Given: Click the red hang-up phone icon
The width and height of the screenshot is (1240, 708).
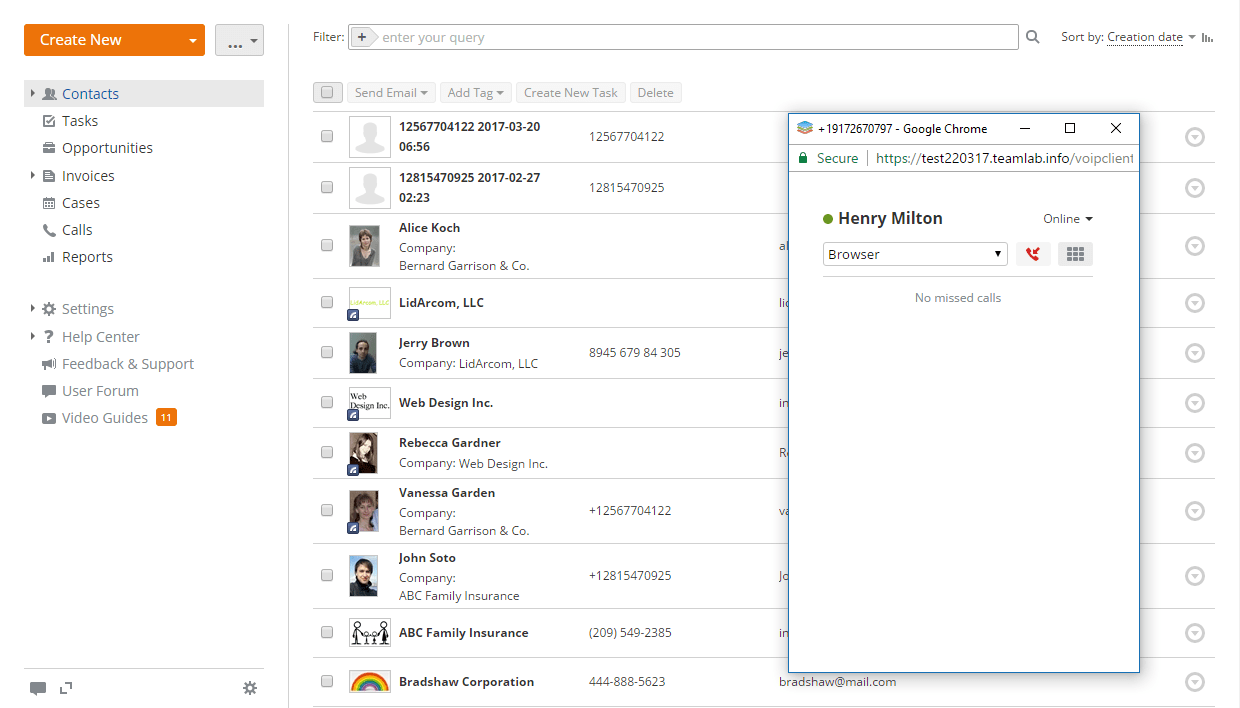Looking at the screenshot, I should point(1032,254).
